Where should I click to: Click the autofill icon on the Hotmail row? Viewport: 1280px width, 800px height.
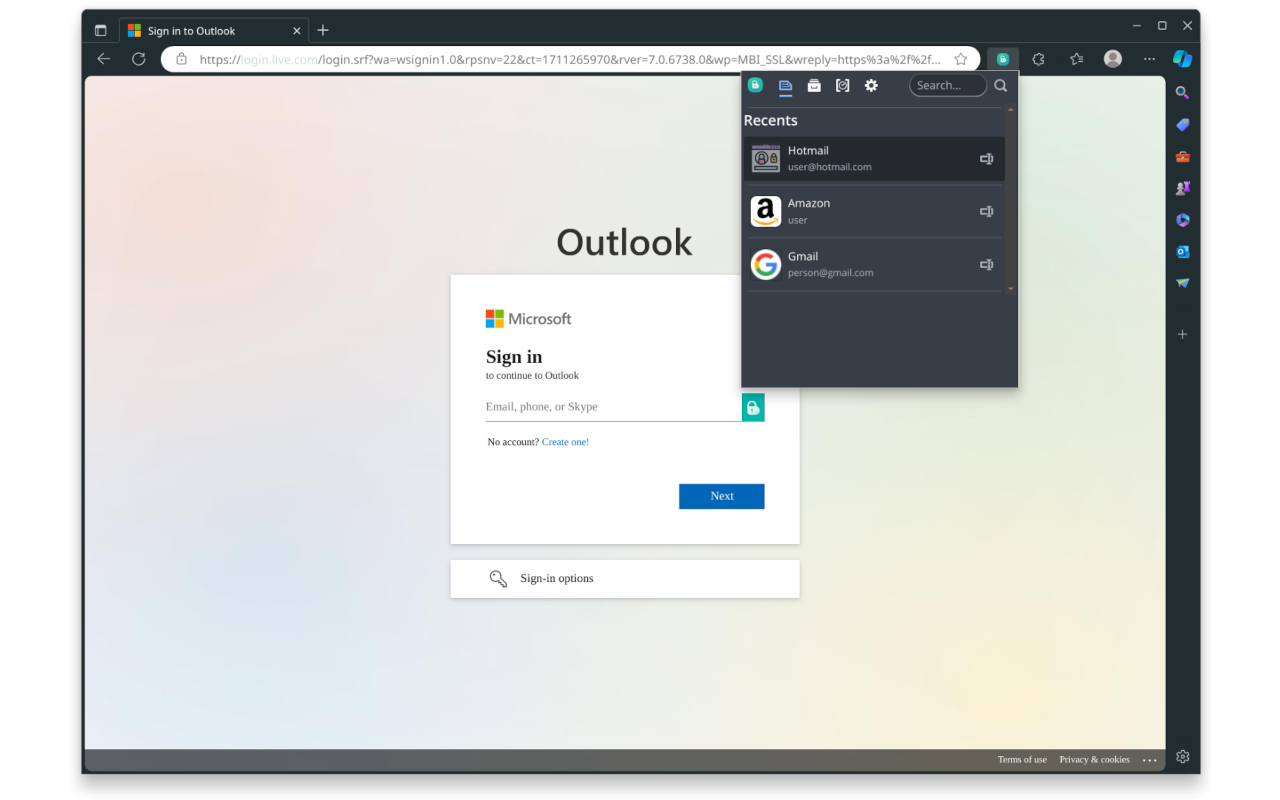[986, 159]
